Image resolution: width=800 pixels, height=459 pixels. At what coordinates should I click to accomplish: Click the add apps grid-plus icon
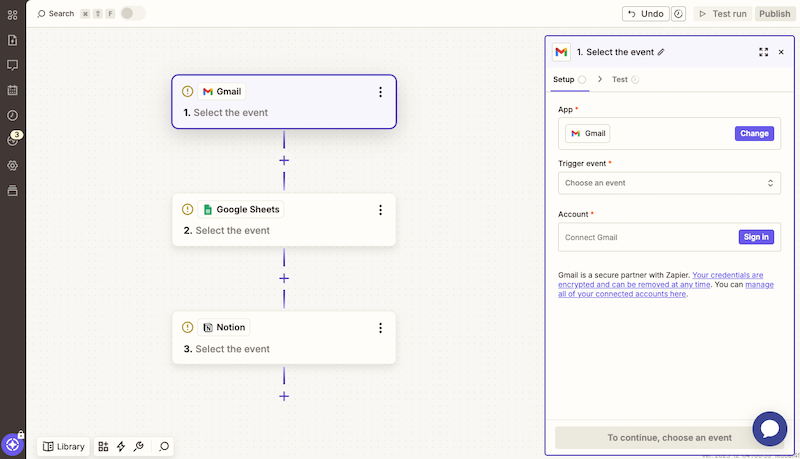(x=103, y=446)
